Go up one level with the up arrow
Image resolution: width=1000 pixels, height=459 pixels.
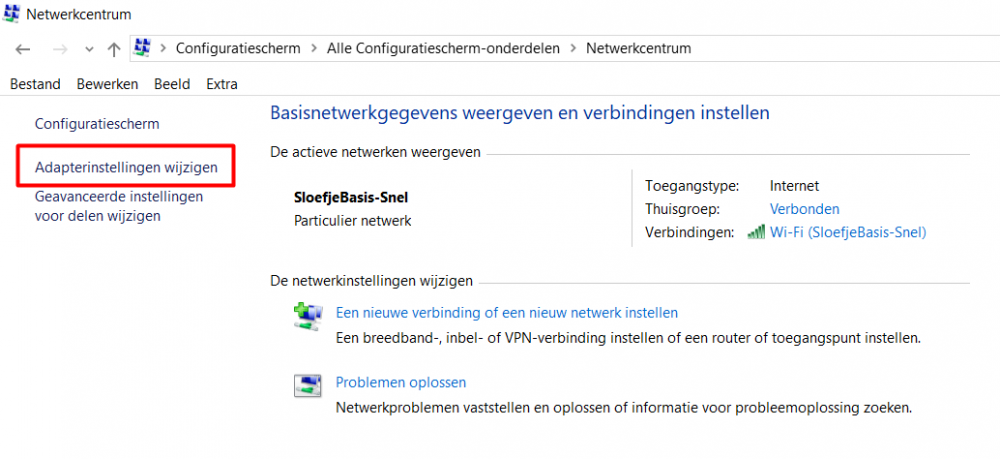(x=113, y=49)
